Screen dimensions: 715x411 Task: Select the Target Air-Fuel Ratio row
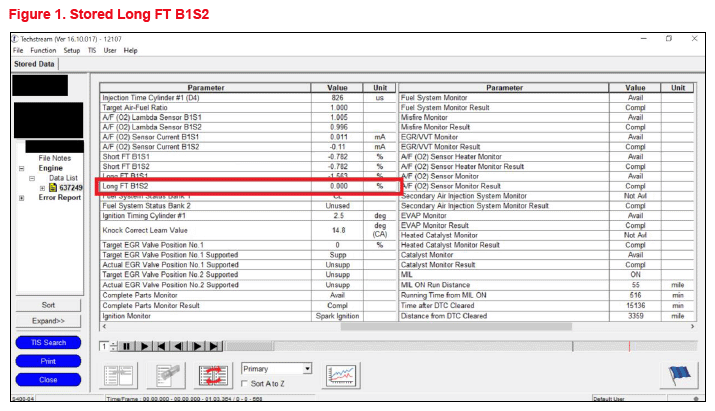249,108
